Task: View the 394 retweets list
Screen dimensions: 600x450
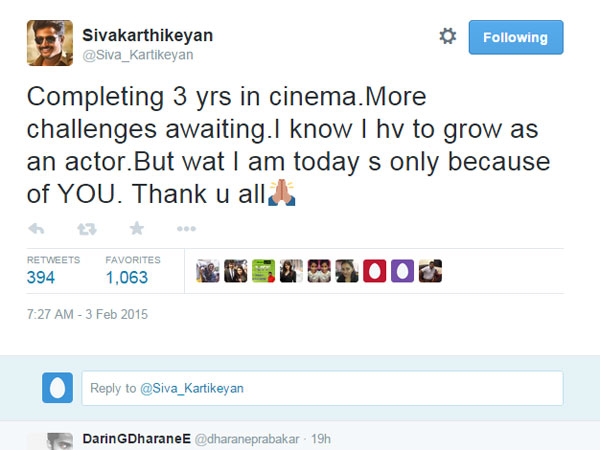Action: [41, 277]
